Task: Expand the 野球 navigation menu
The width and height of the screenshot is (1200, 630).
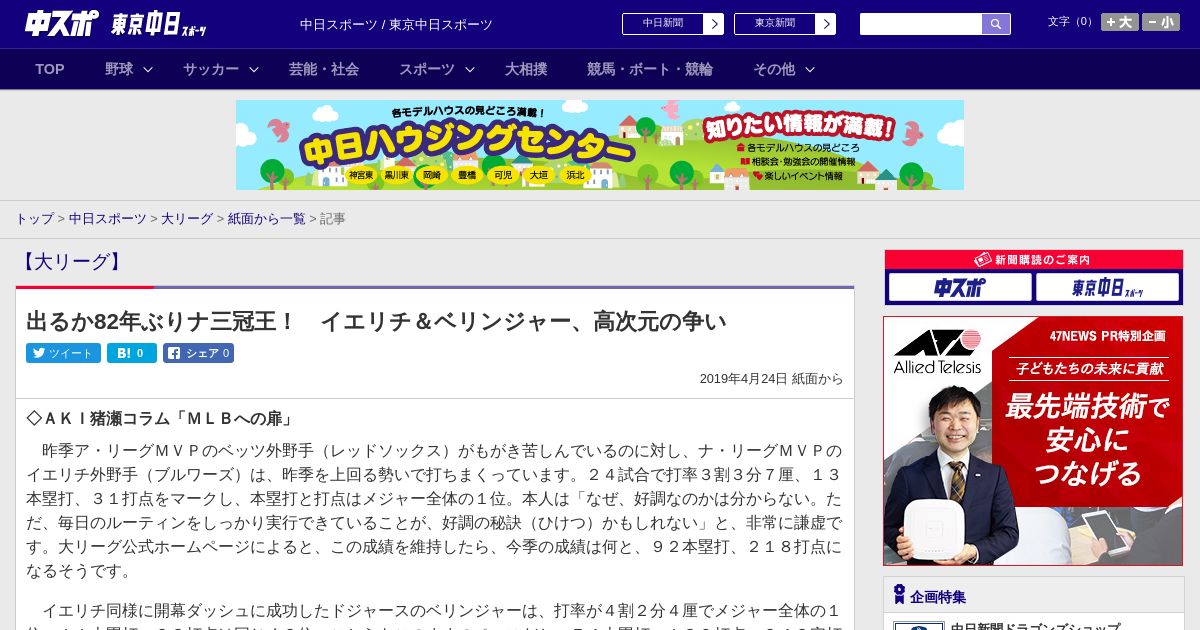Action: click(129, 69)
